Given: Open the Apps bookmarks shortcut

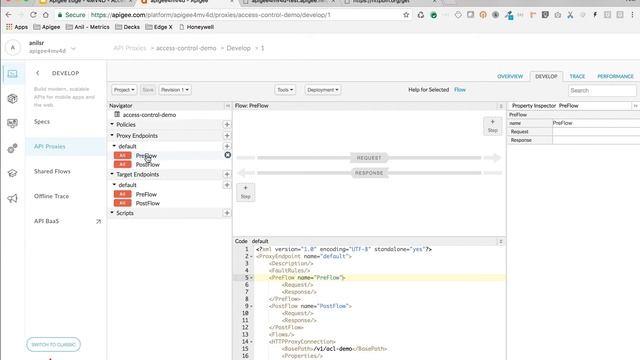Looking at the screenshot, I should 17,27.
